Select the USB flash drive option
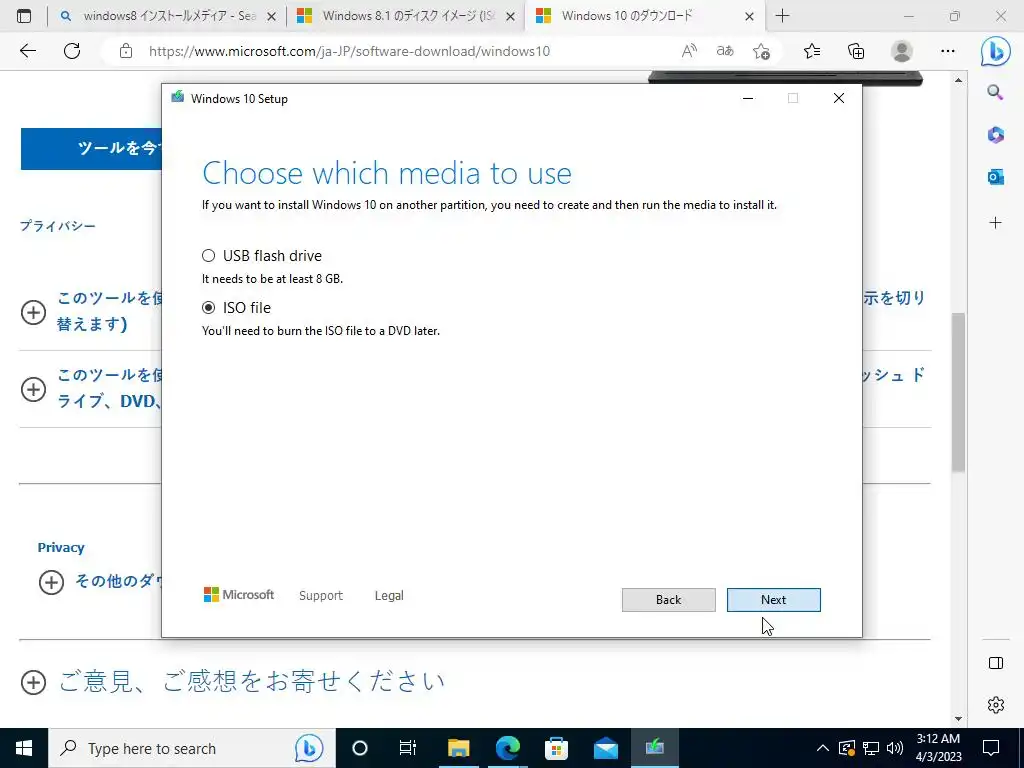The width and height of the screenshot is (1024, 768). 208,255
